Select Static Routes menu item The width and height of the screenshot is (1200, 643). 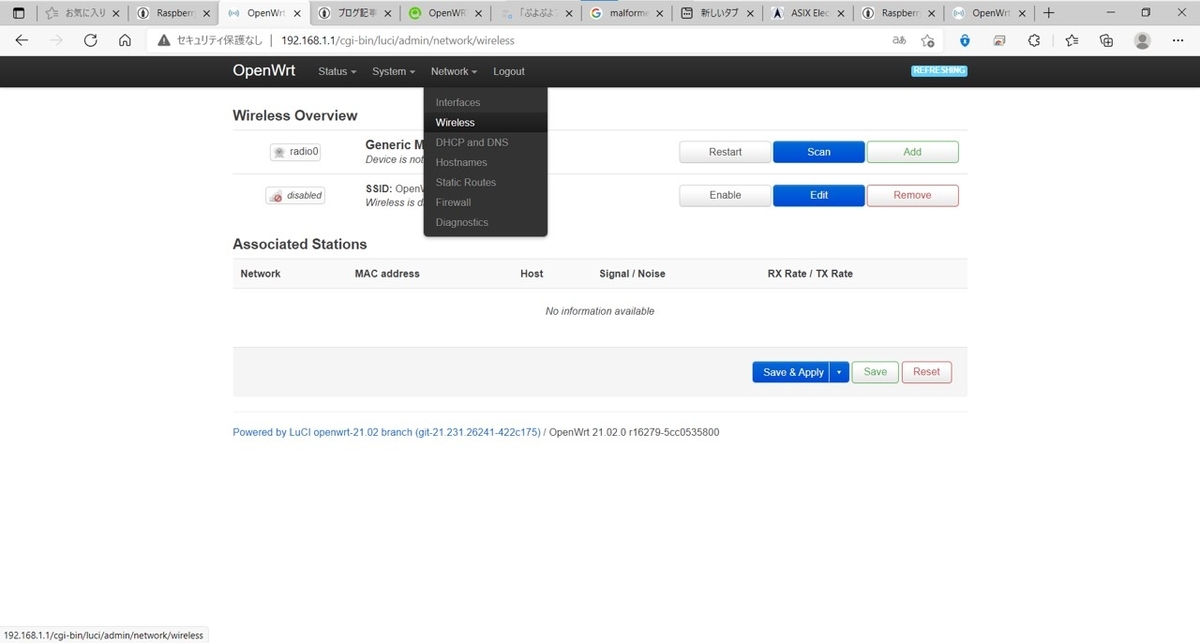[485, 182]
